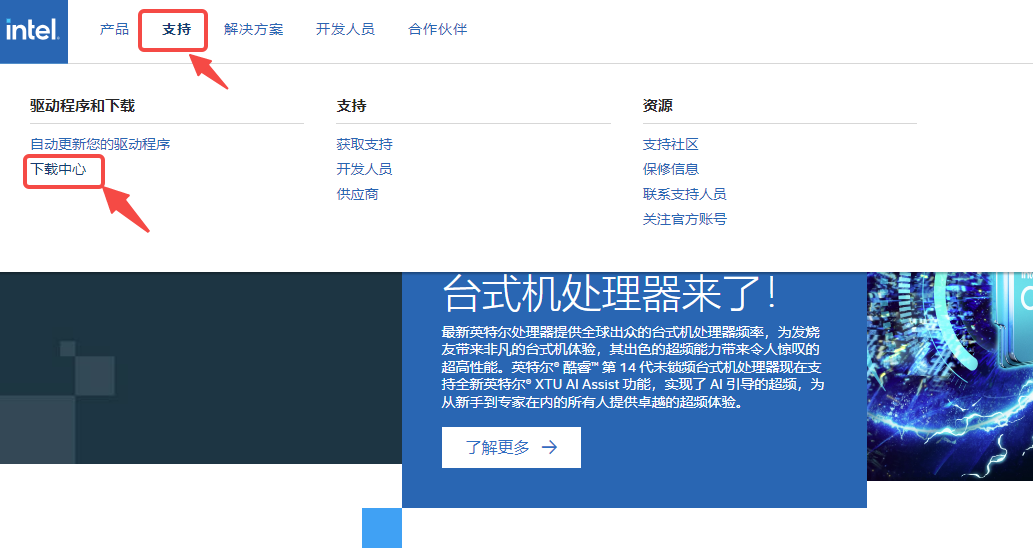Open the 供应商 link
1033x557 pixels.
coord(357,195)
